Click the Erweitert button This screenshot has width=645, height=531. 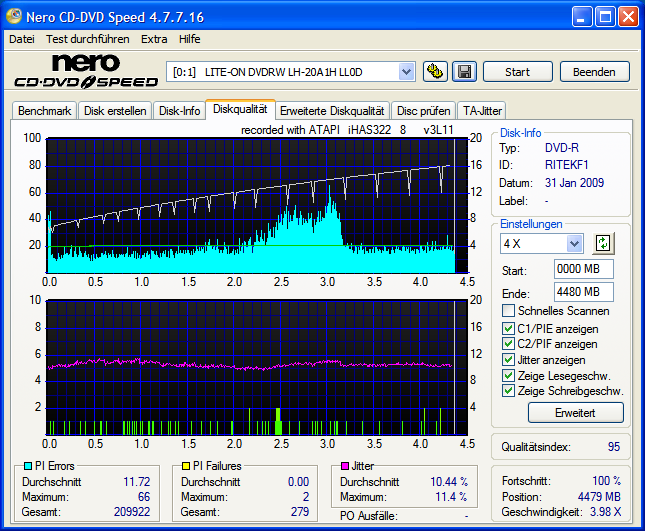[575, 413]
